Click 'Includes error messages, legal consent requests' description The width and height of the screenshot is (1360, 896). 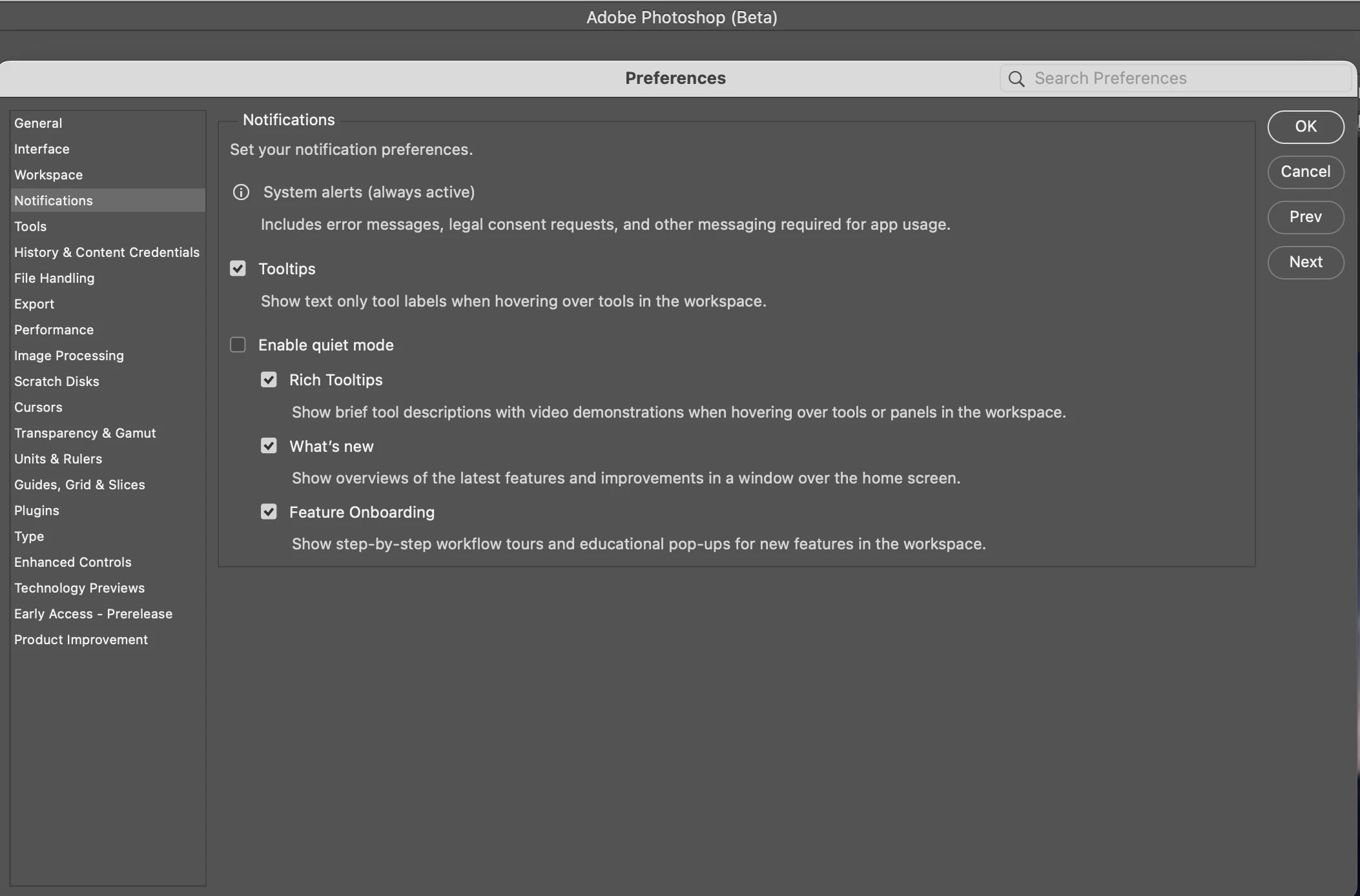(606, 225)
